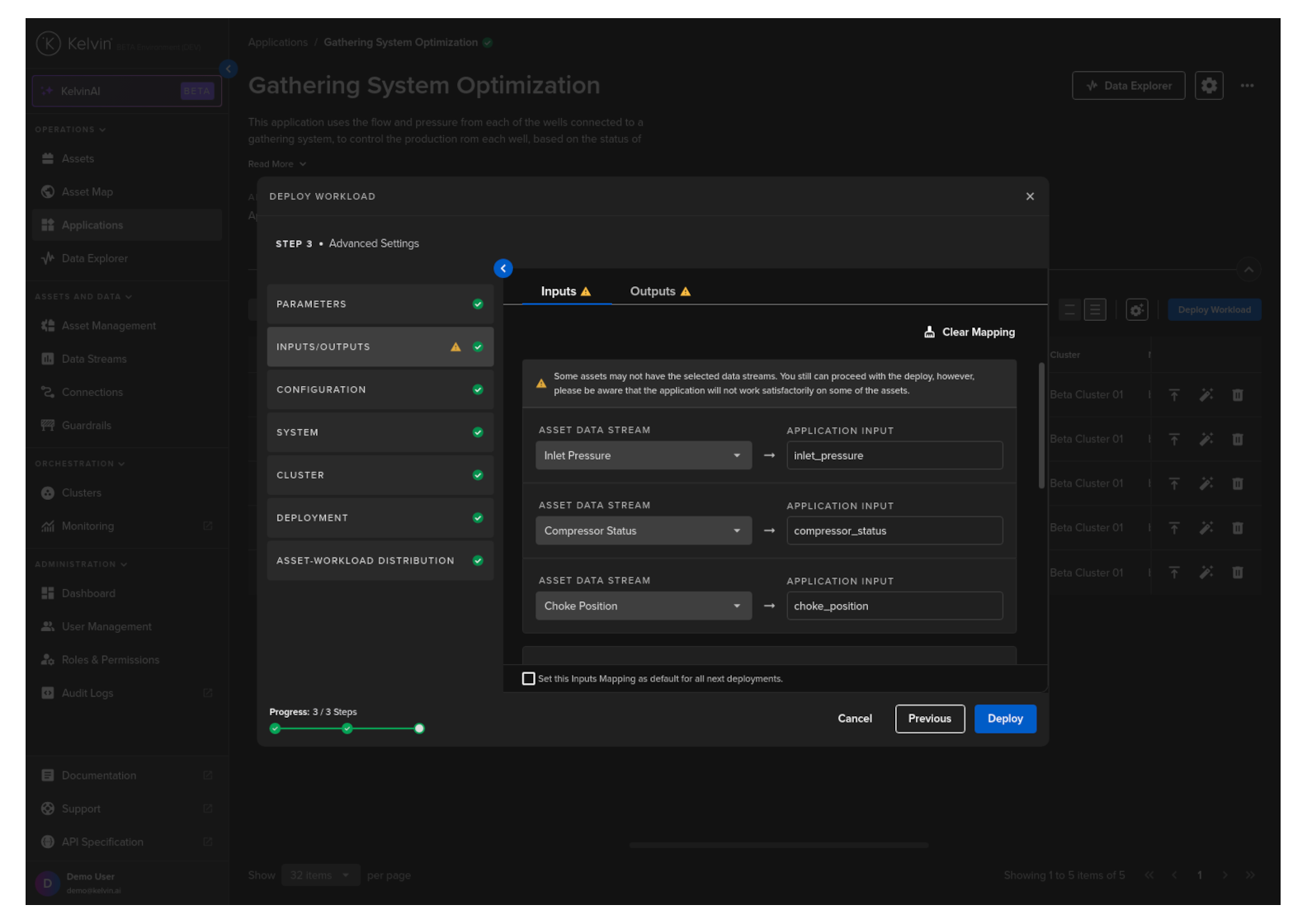Click the blue Deploy button
Screen dimensions: 1307x924
point(1005,719)
